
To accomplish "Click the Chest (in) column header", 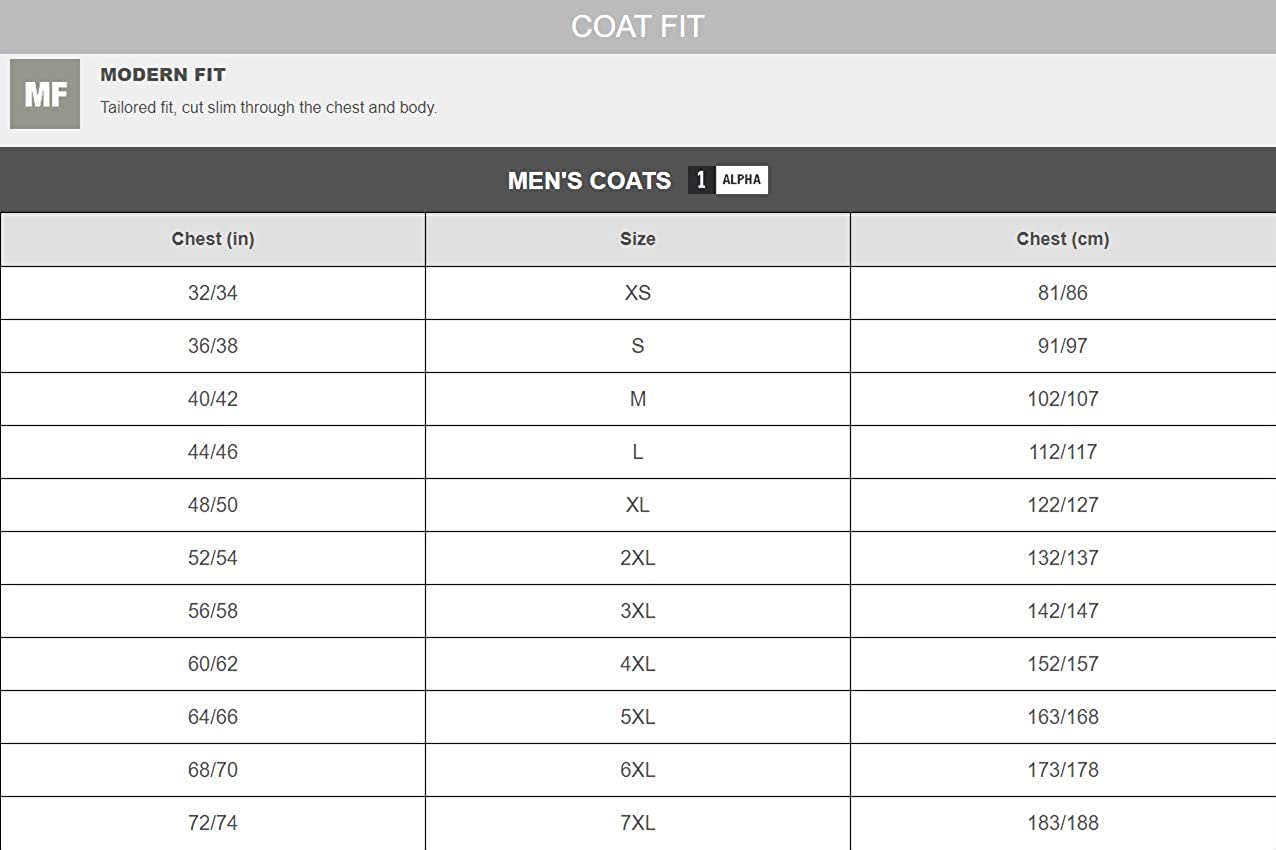I will [213, 239].
